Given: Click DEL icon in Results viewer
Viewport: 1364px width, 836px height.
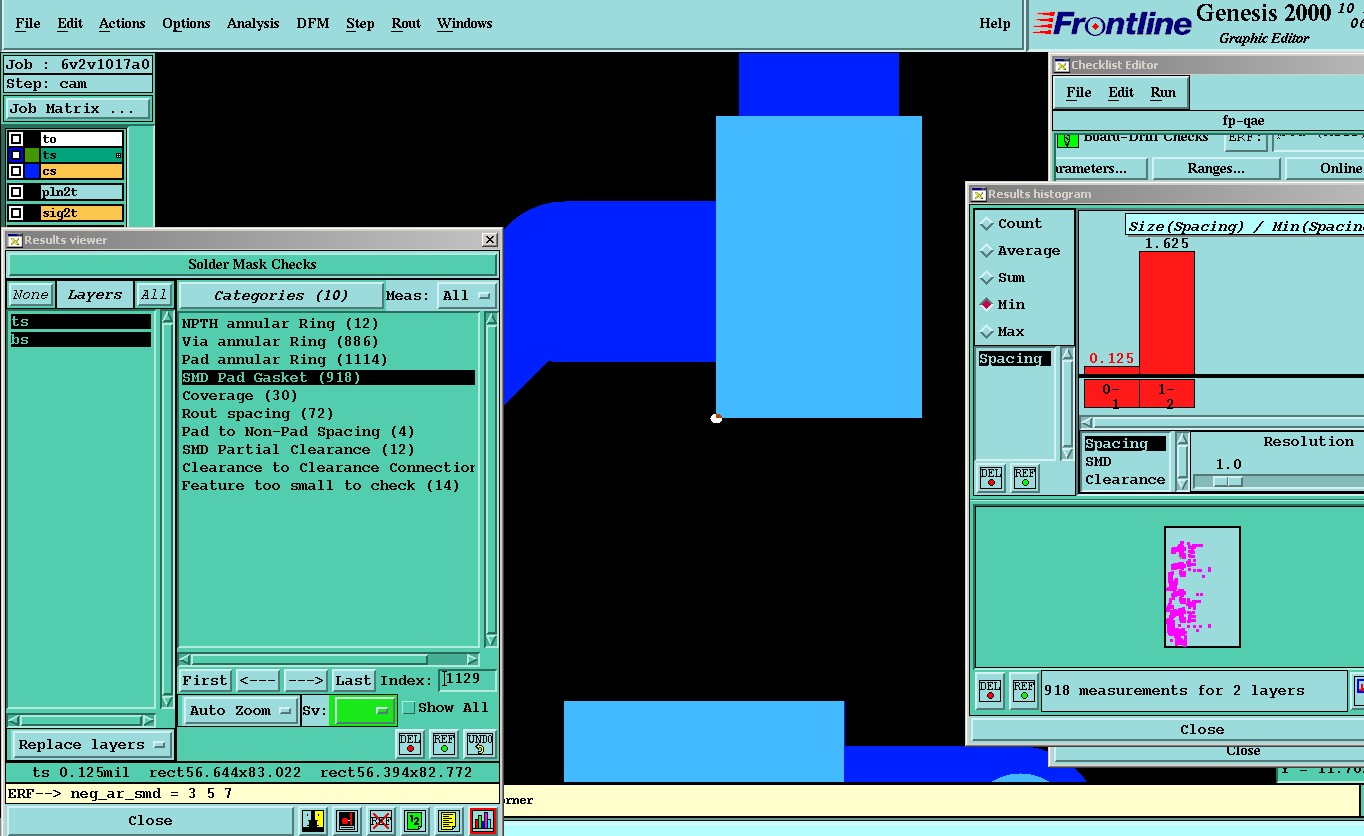Looking at the screenshot, I should (x=410, y=744).
